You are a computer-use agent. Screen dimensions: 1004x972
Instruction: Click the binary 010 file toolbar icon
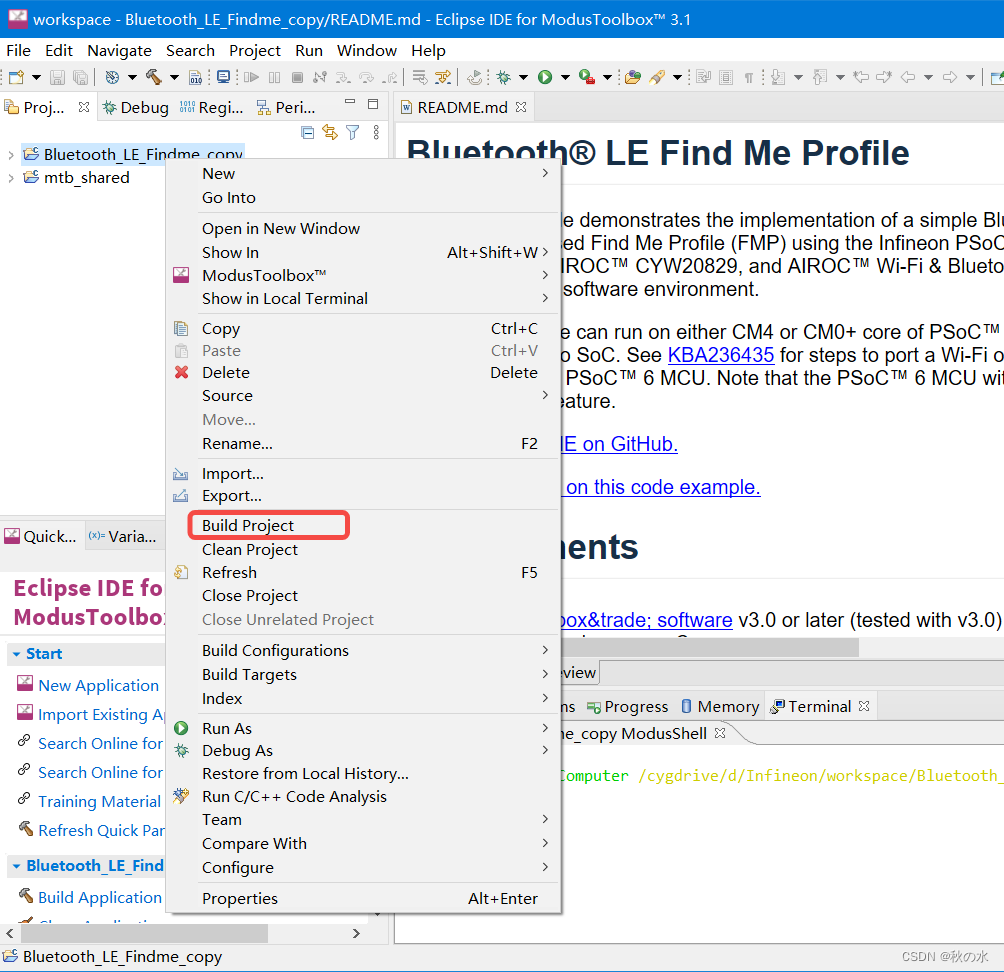196,77
